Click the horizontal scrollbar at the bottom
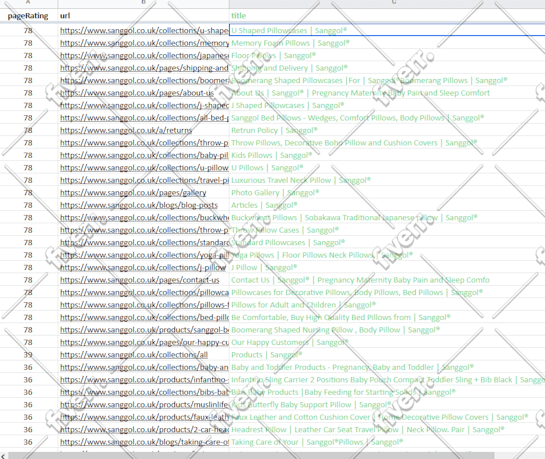The image size is (545, 459). 251,456
